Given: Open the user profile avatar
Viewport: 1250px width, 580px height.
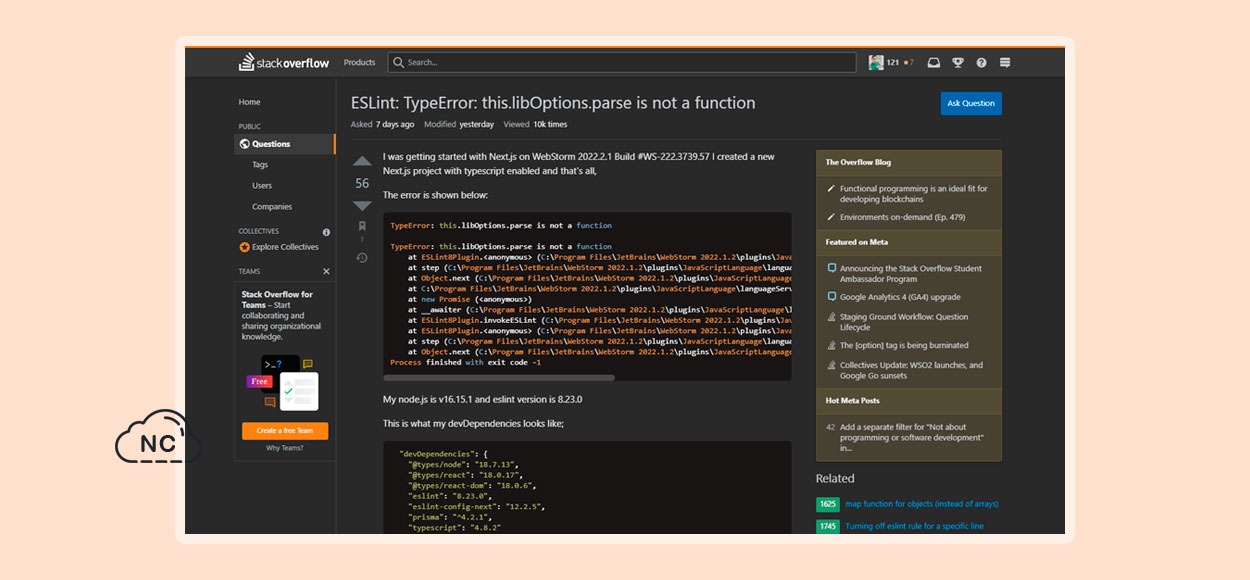Looking at the screenshot, I should (x=876, y=62).
